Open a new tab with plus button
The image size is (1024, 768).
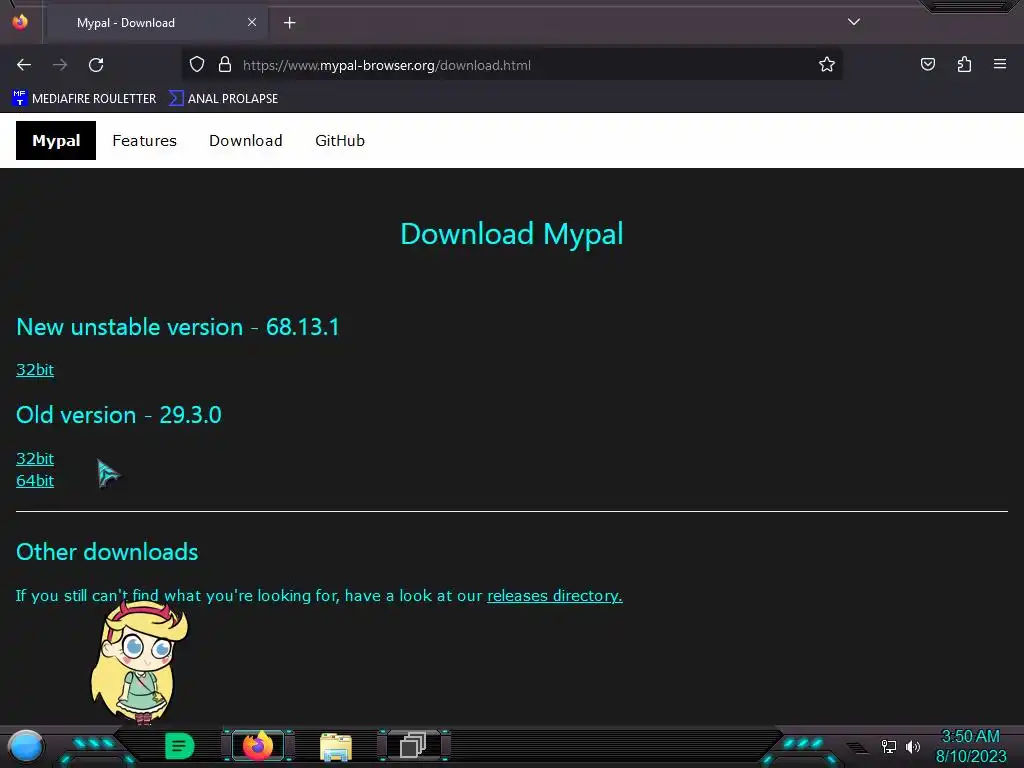point(289,23)
